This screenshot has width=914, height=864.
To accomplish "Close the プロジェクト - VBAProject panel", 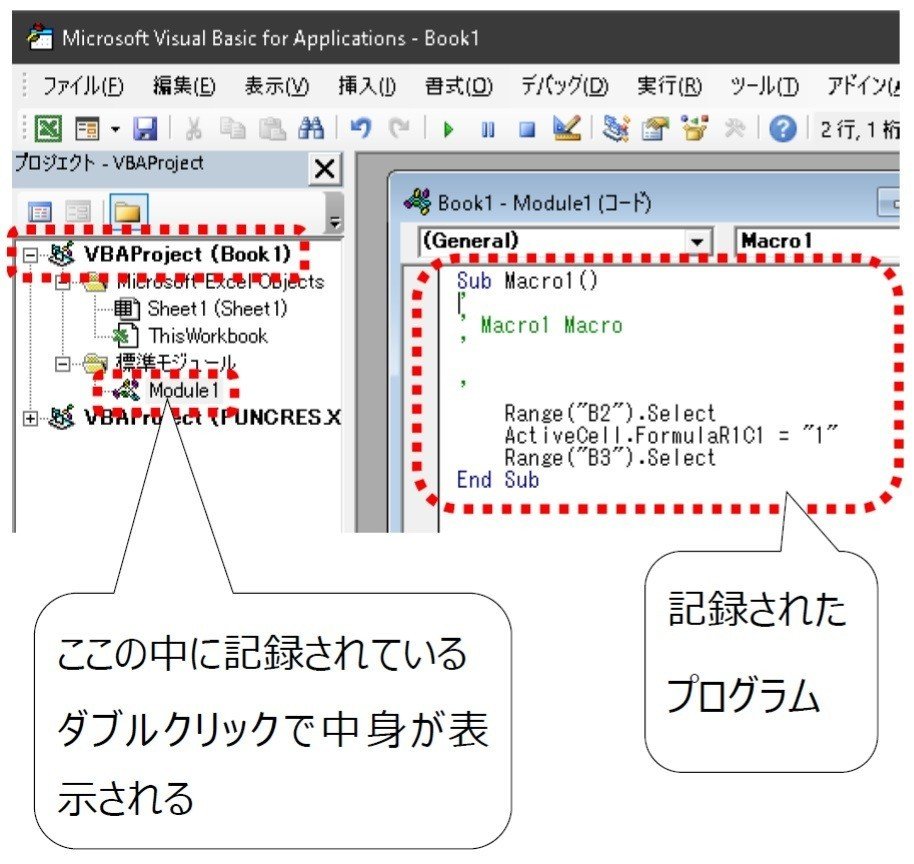I will 325,169.
